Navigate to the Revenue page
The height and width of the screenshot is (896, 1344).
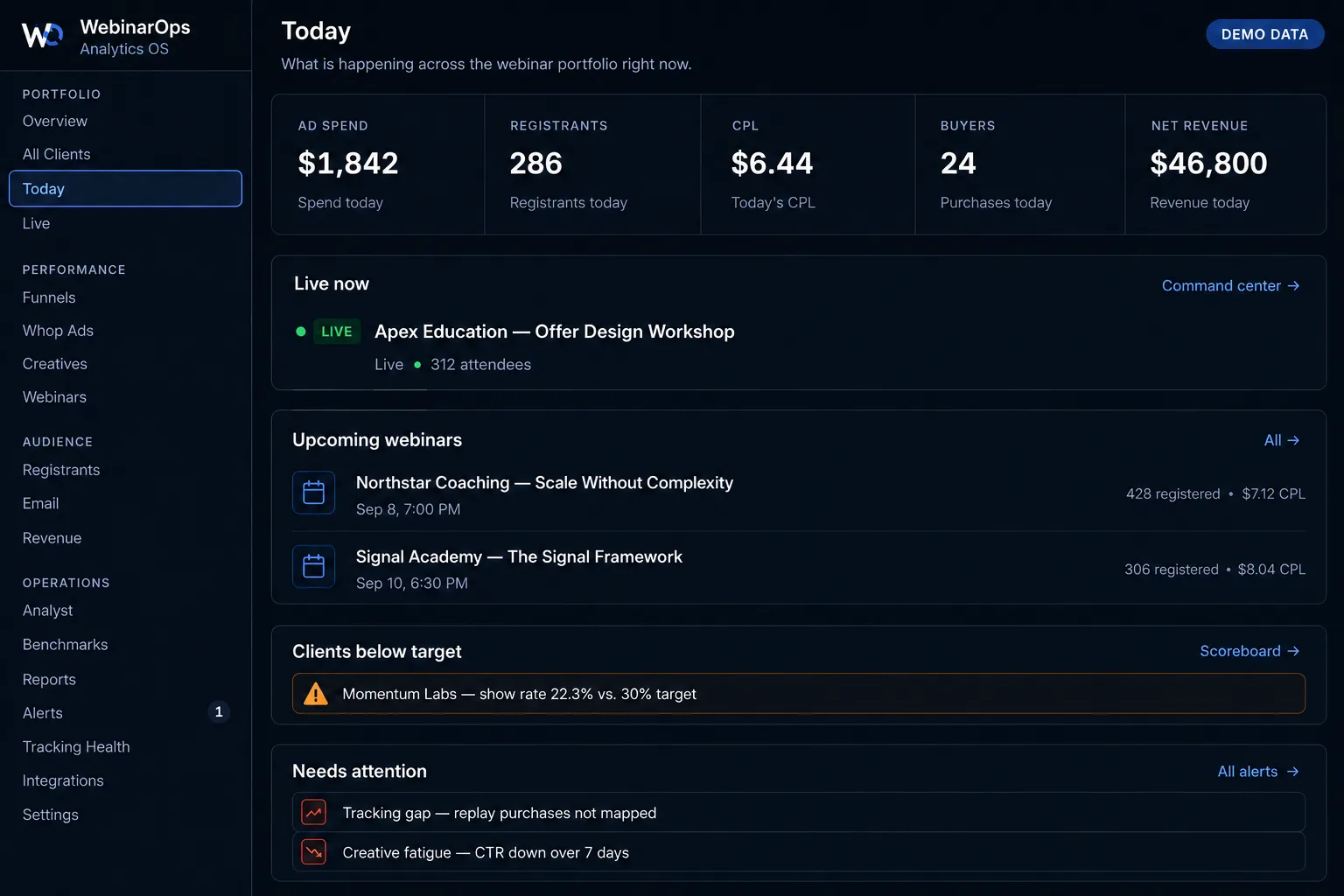click(x=52, y=538)
